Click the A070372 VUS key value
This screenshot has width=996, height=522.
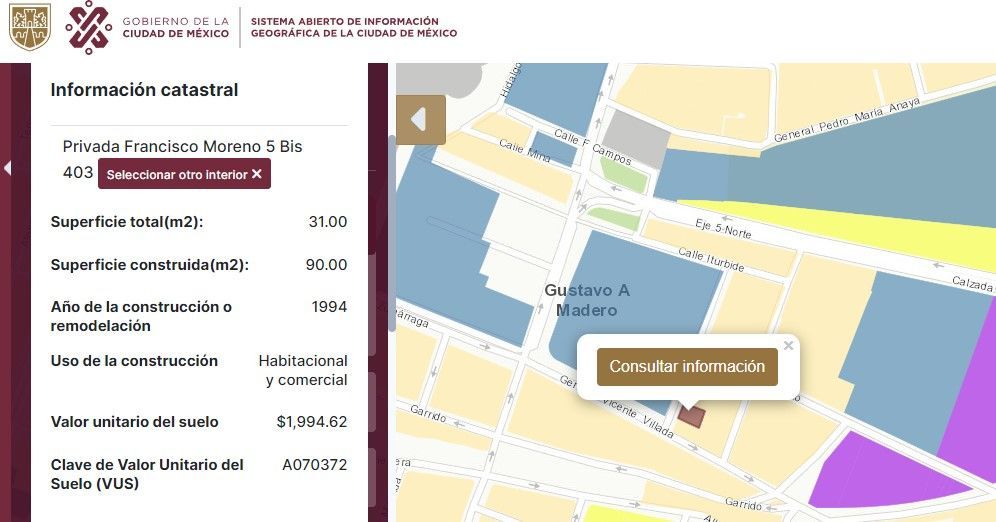click(x=314, y=465)
